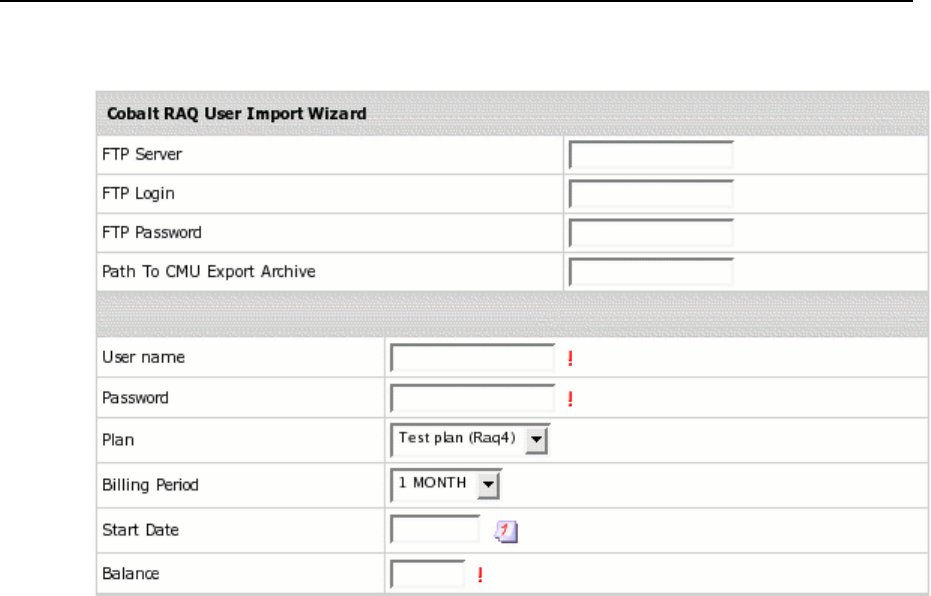Open the Start Date calendar picker icon
The width and height of the screenshot is (931, 596).
tap(507, 531)
